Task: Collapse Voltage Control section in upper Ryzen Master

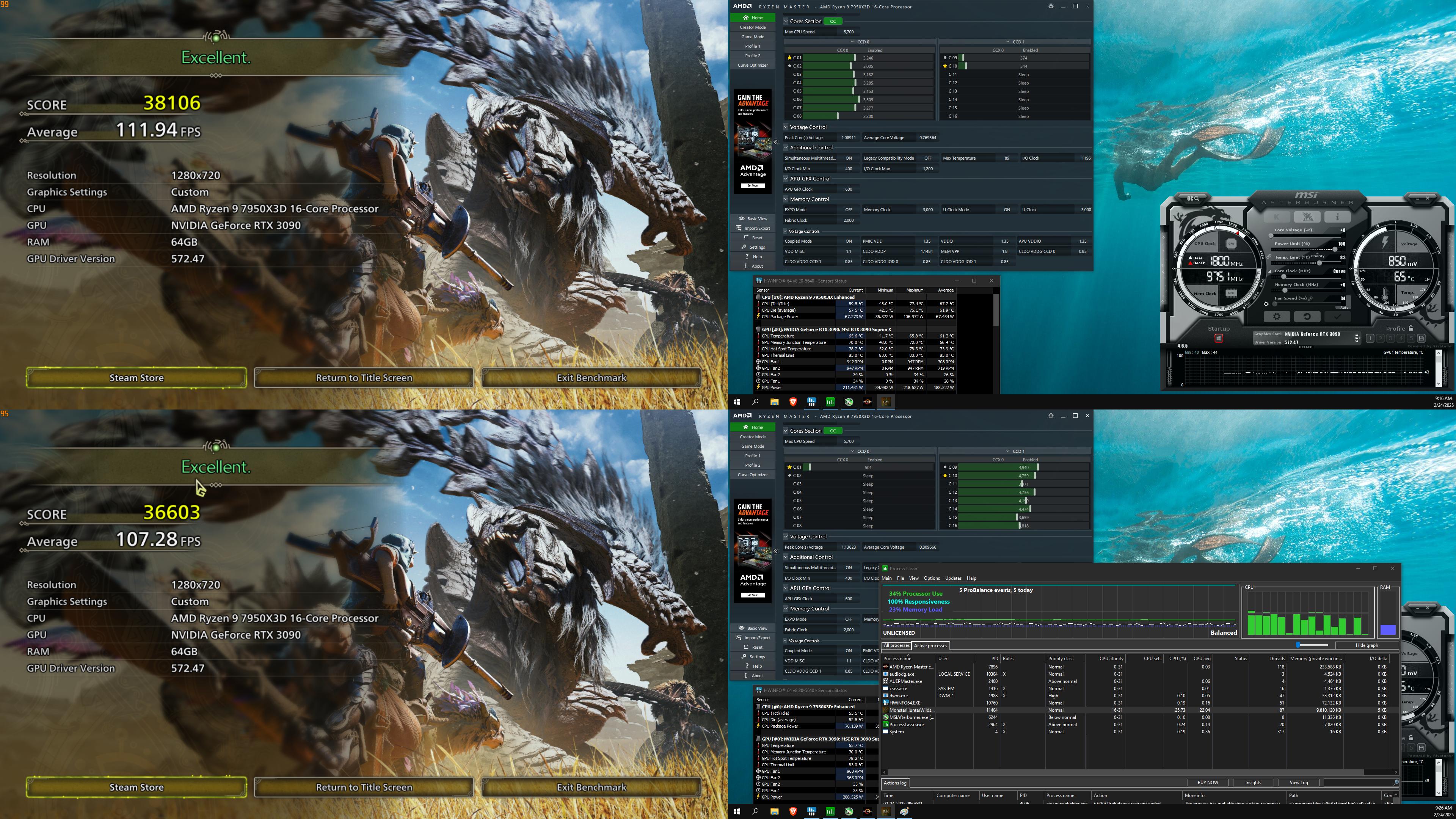Action: [786, 127]
